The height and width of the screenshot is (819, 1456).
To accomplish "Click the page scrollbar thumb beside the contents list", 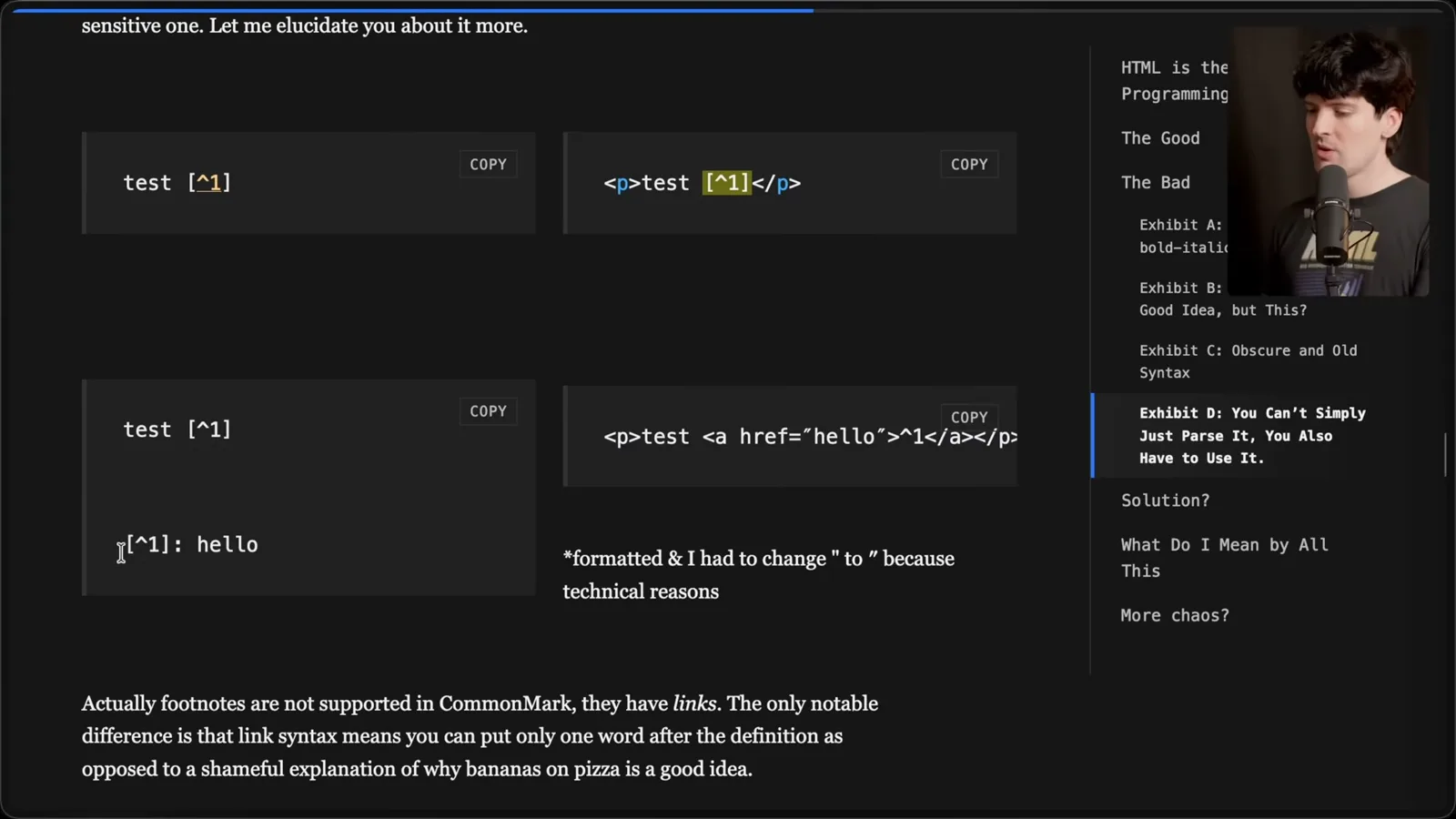I will tap(1445, 454).
